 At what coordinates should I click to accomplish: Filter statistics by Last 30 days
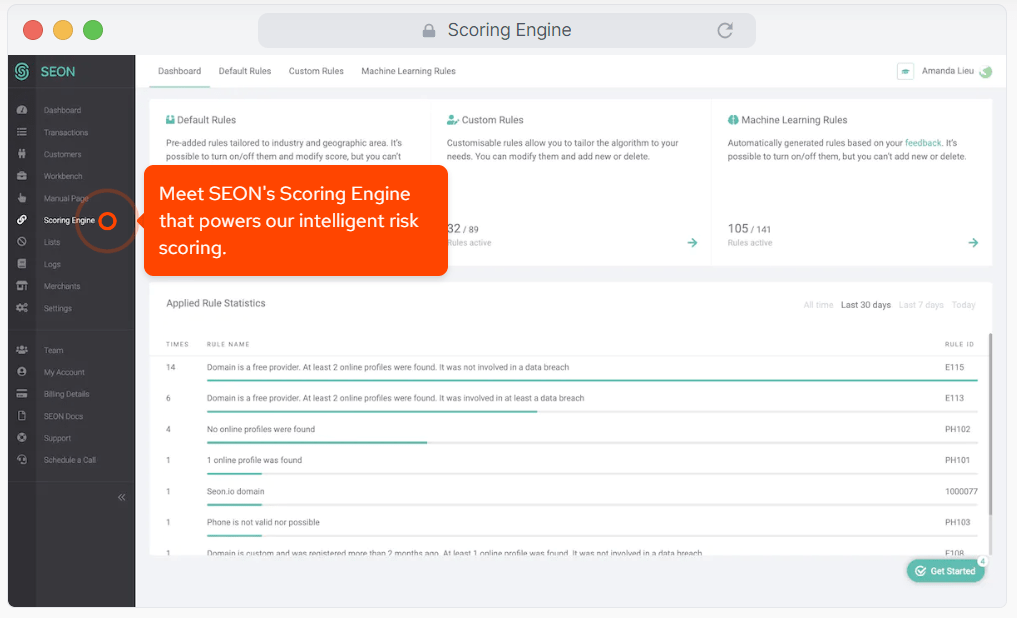click(865, 305)
